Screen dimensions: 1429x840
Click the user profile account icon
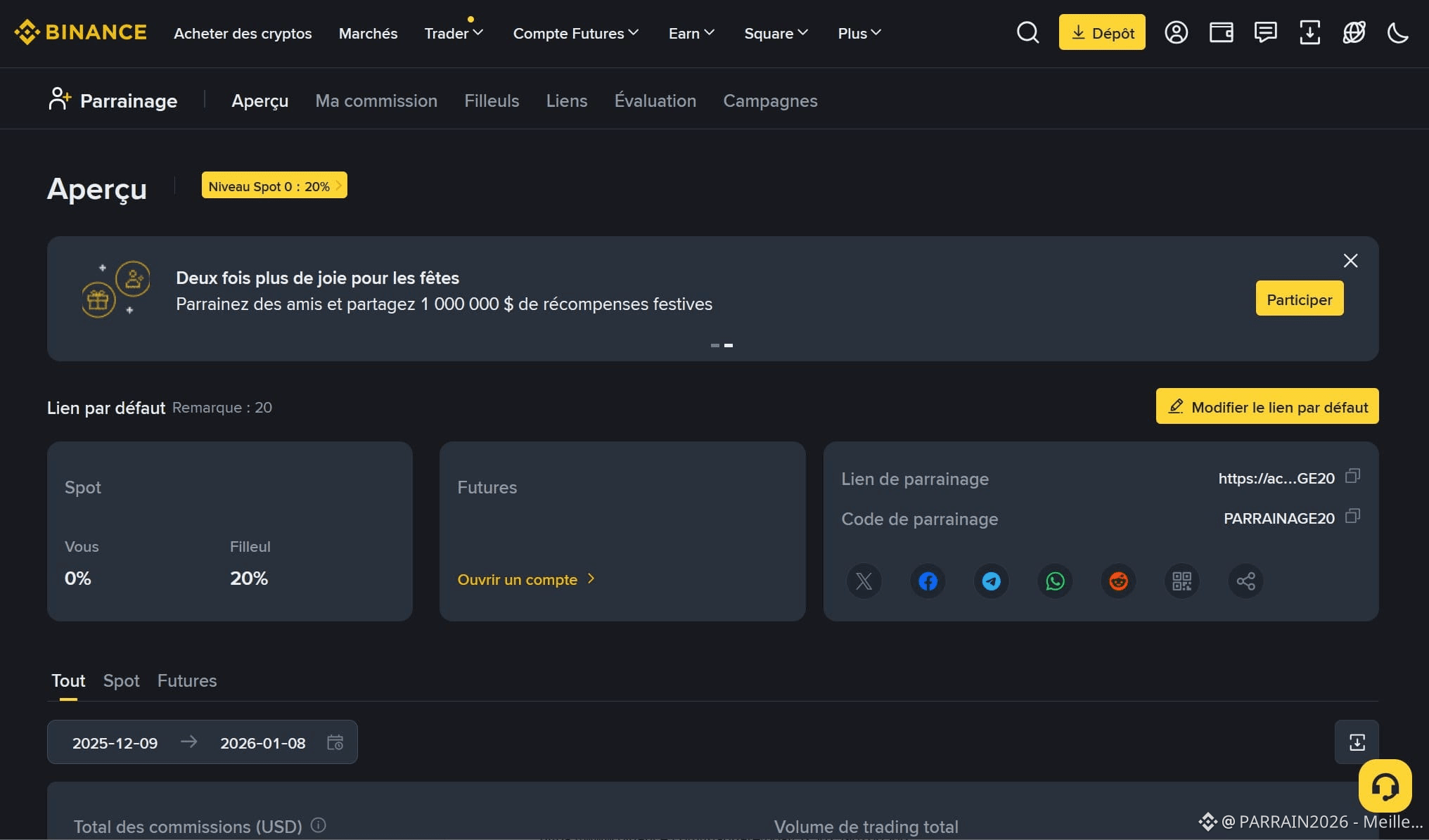[x=1176, y=32]
